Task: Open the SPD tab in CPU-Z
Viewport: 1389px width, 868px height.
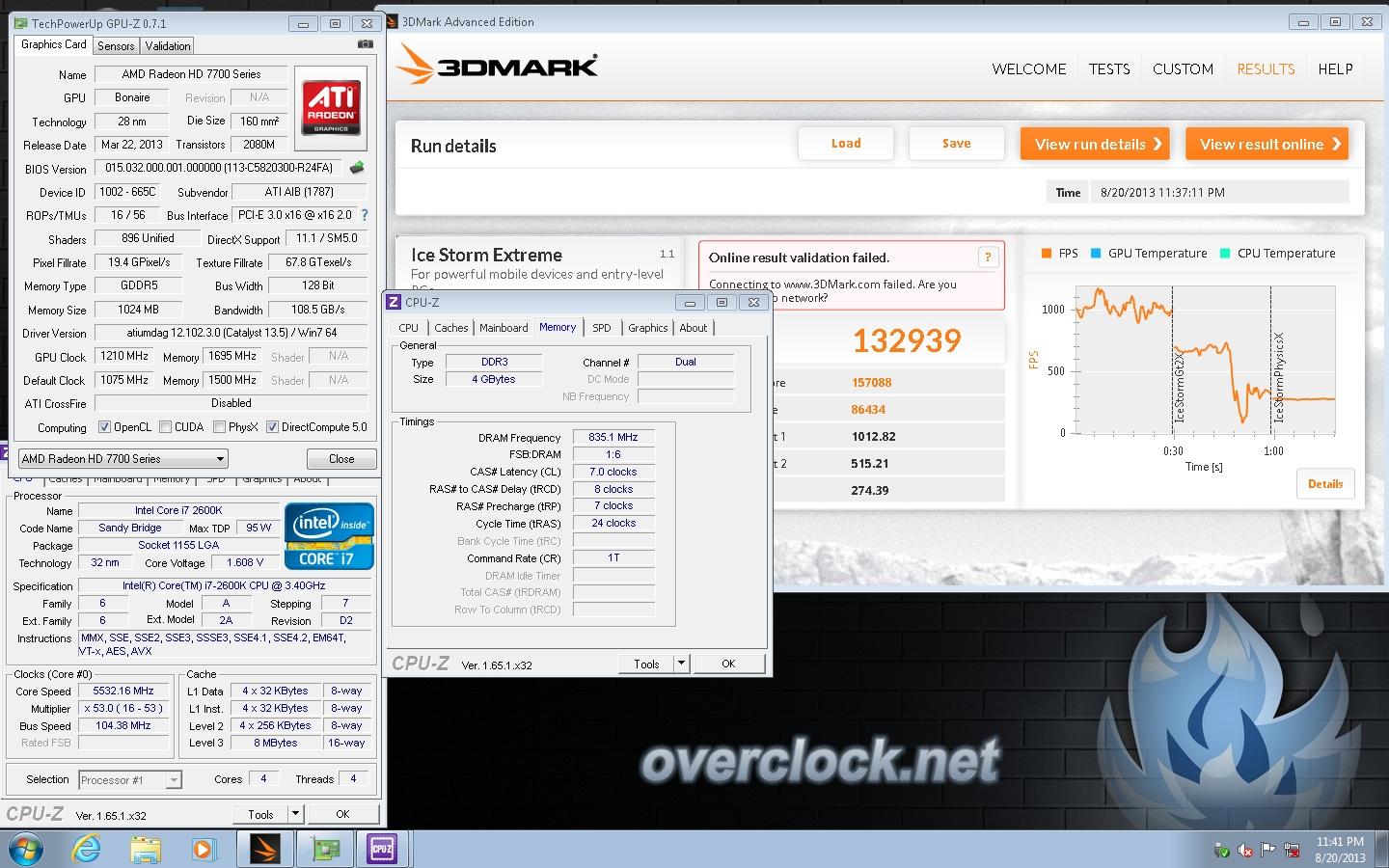Action: click(x=601, y=328)
